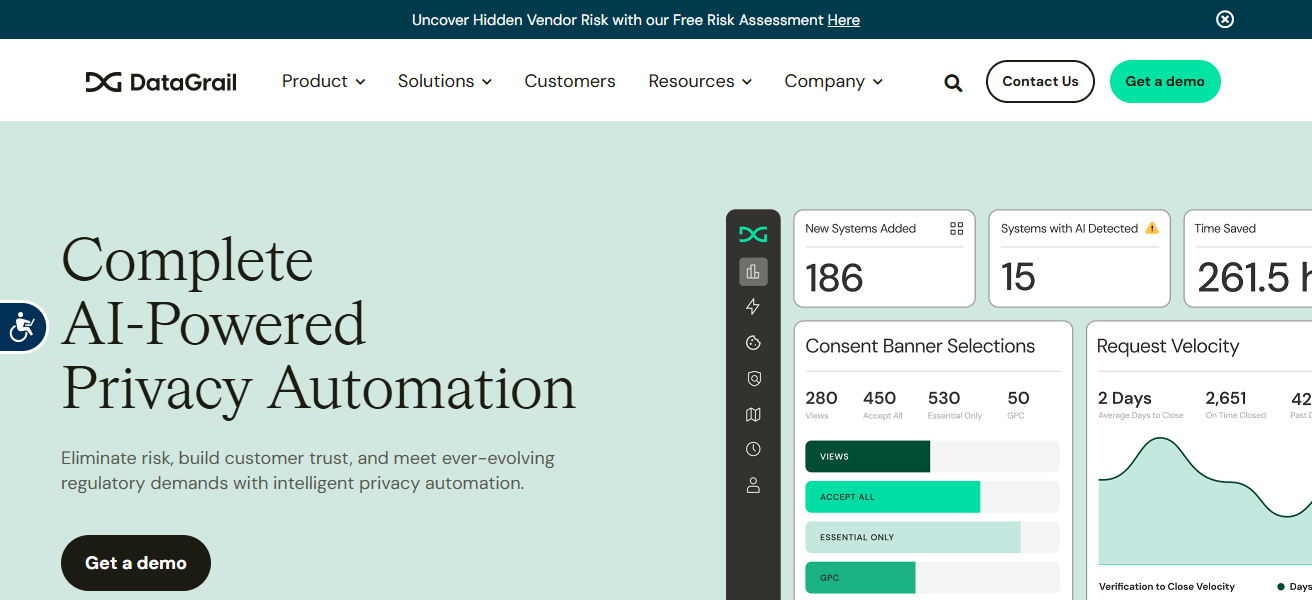Open the Company menu item
Viewport: 1312px width, 600px height.
(833, 82)
